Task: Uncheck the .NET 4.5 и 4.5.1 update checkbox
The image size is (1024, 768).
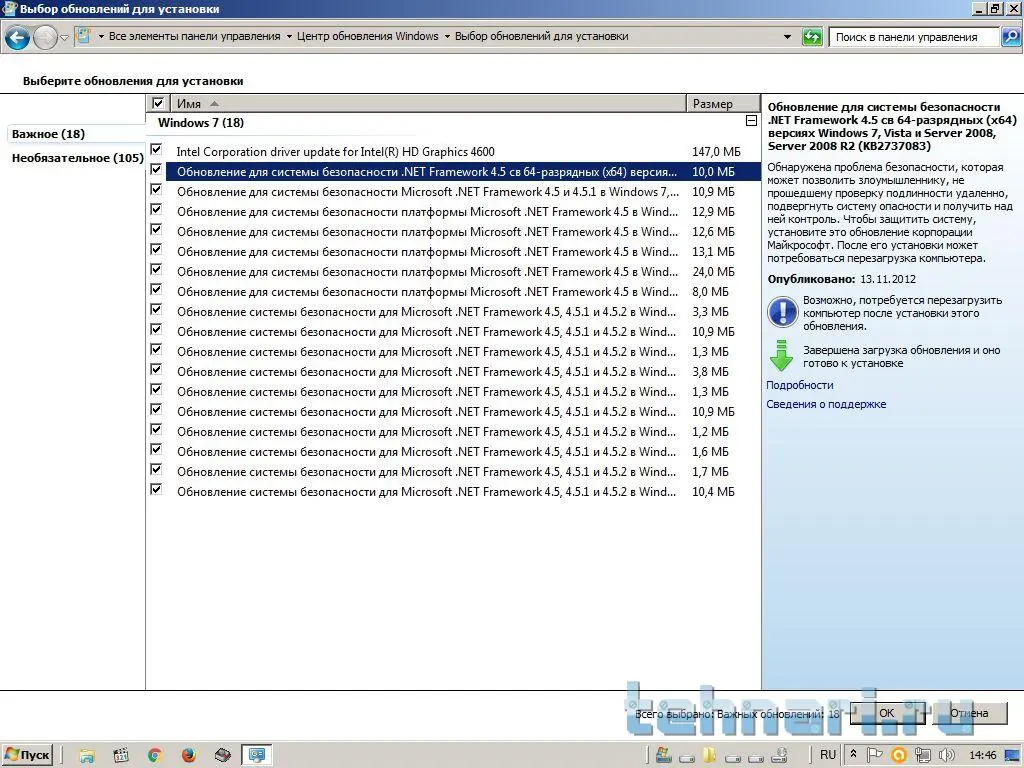Action: pos(156,189)
